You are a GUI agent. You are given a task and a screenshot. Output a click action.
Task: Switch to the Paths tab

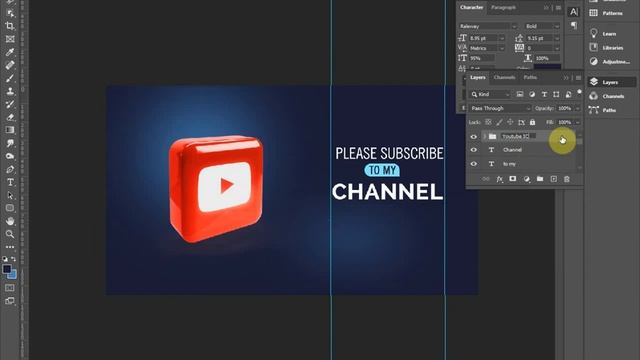pyautogui.click(x=530, y=77)
